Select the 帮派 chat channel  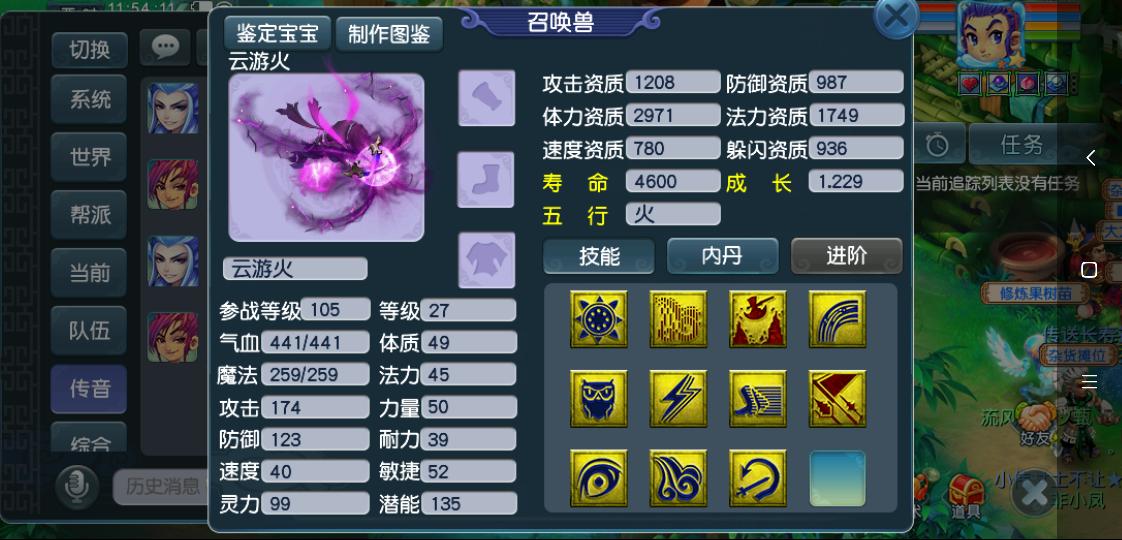pyautogui.click(x=89, y=215)
